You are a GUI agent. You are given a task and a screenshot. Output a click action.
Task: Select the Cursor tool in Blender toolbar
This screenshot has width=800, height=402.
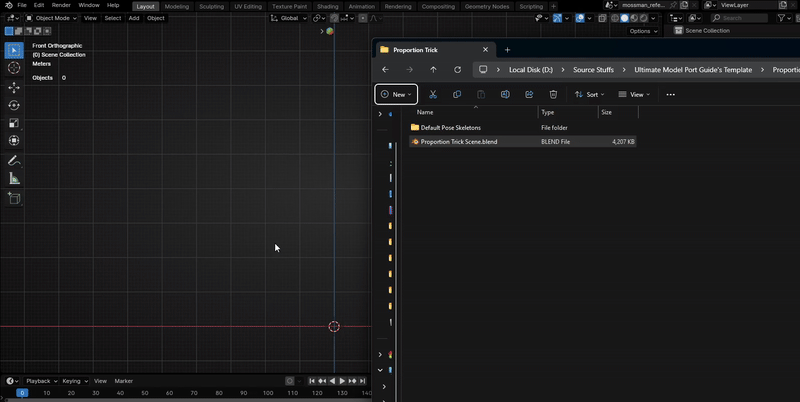pos(14,68)
